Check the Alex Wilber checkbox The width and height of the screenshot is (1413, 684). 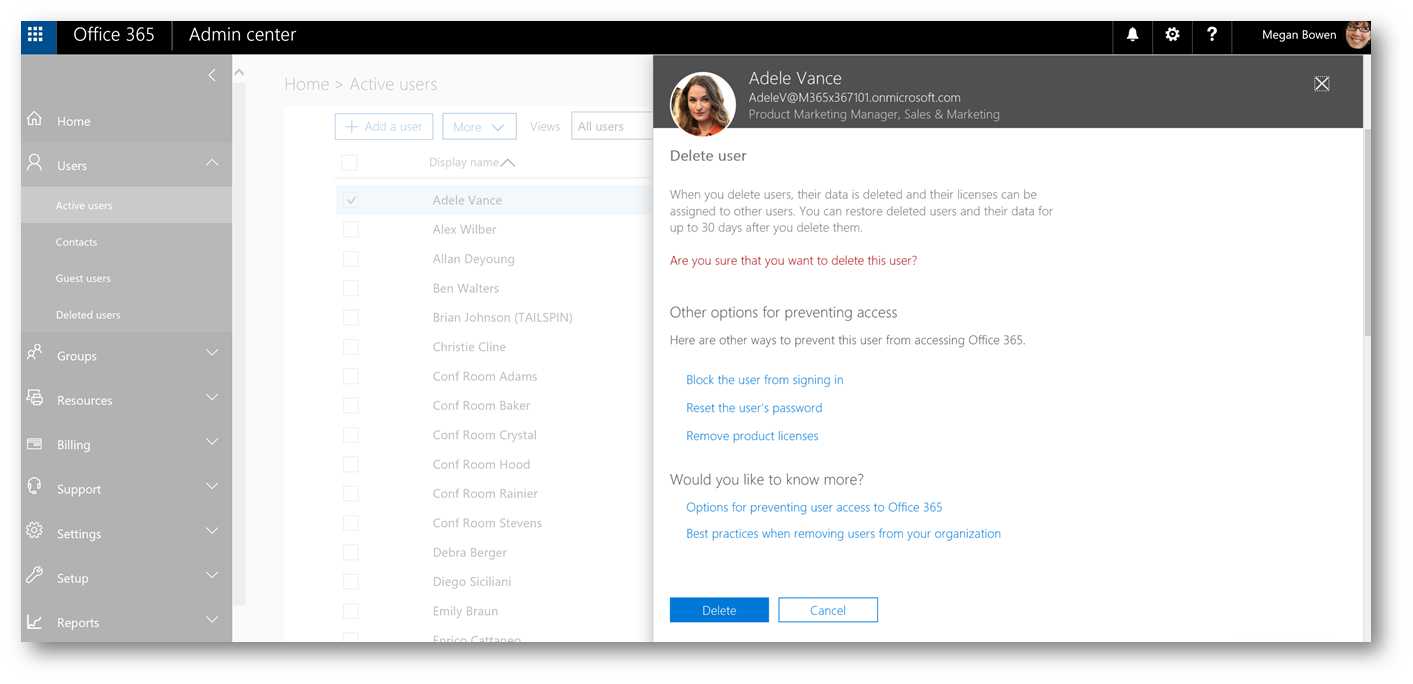coord(350,229)
